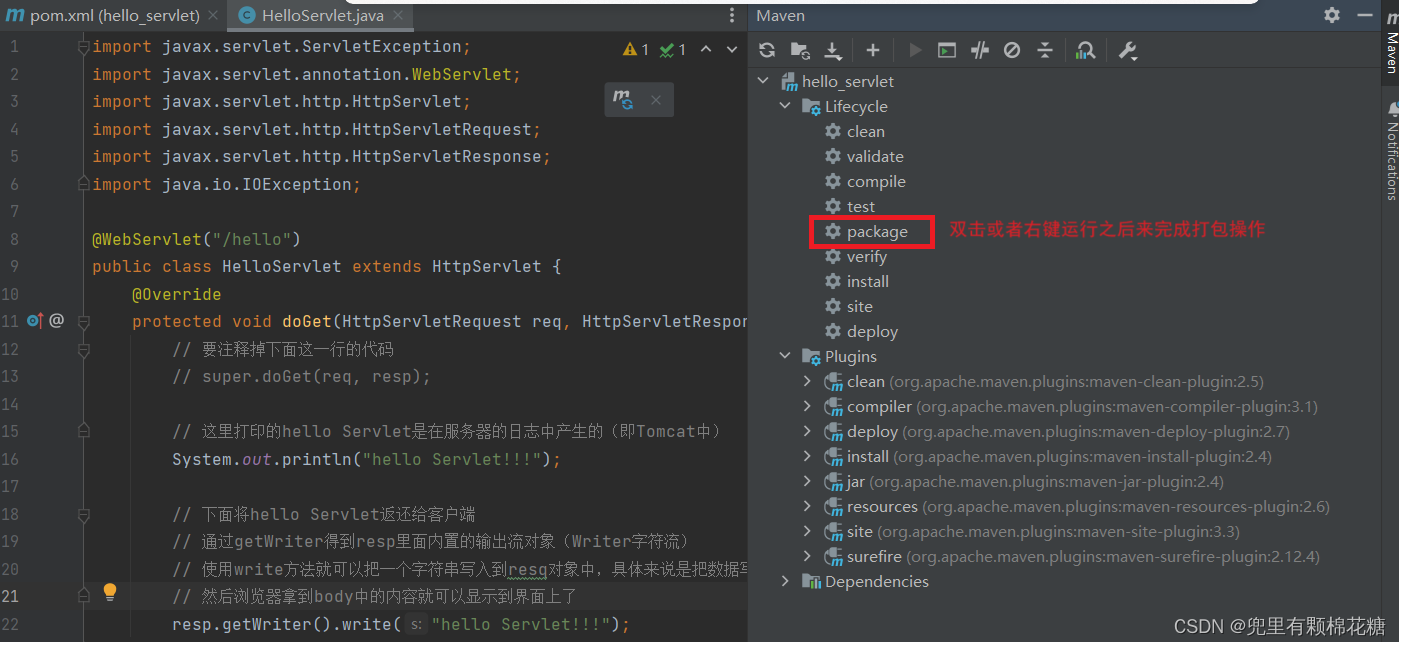Click the Run Maven Build play icon

coord(914,50)
